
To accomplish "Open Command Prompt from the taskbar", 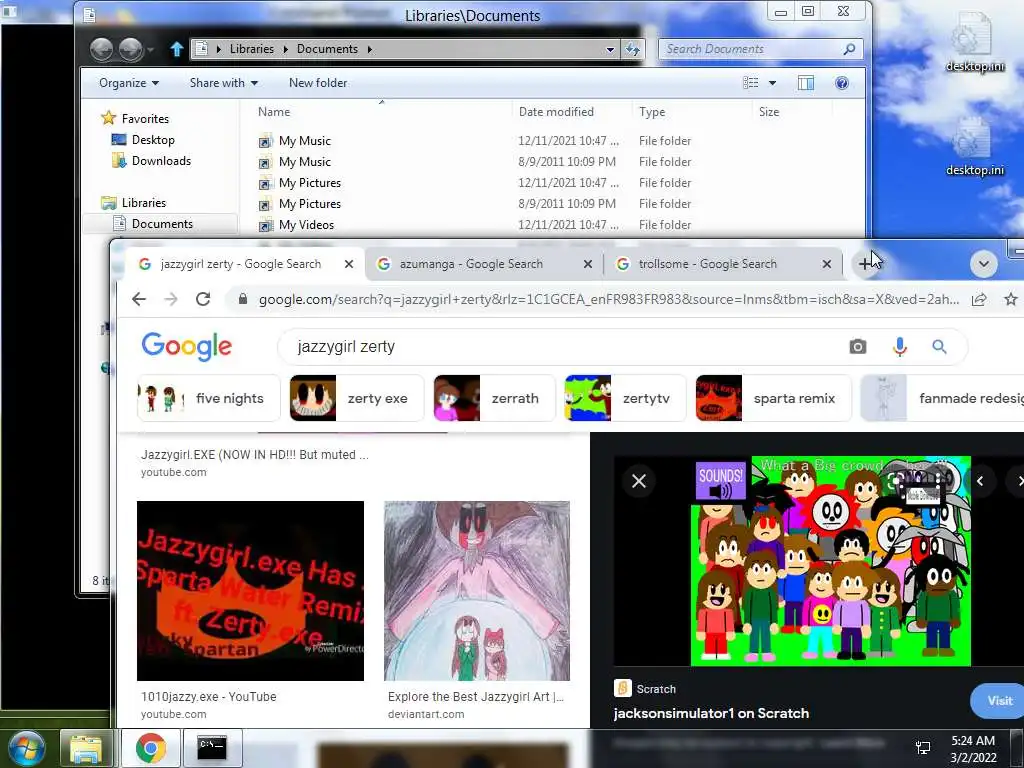I will tap(212, 748).
